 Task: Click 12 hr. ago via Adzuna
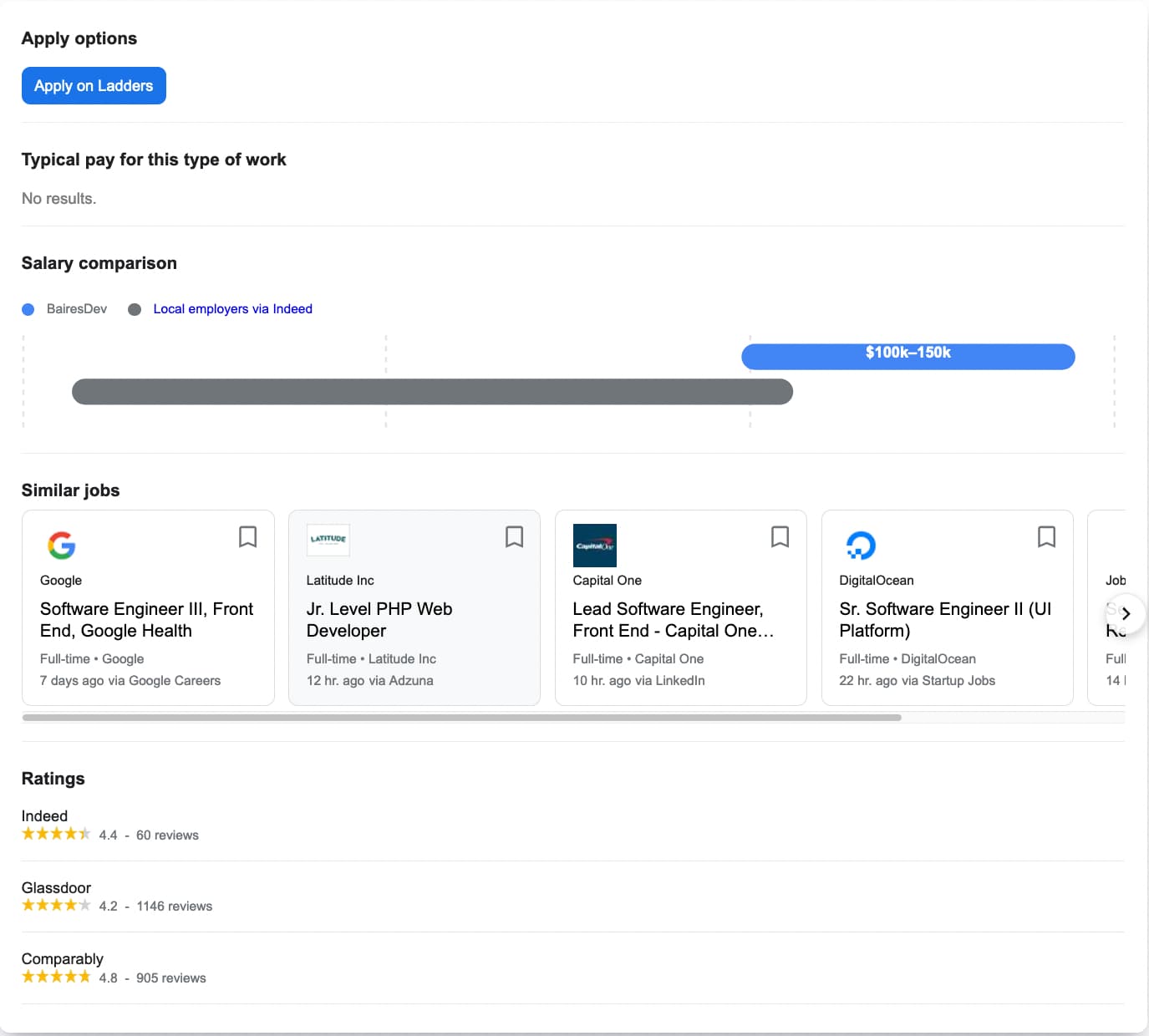point(370,681)
